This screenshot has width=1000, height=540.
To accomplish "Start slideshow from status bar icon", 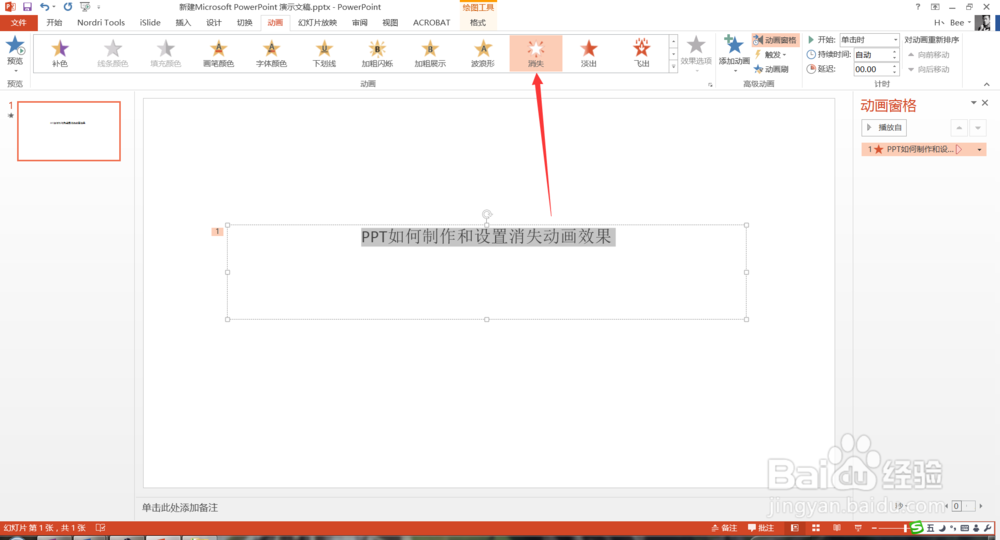I will (x=858, y=528).
